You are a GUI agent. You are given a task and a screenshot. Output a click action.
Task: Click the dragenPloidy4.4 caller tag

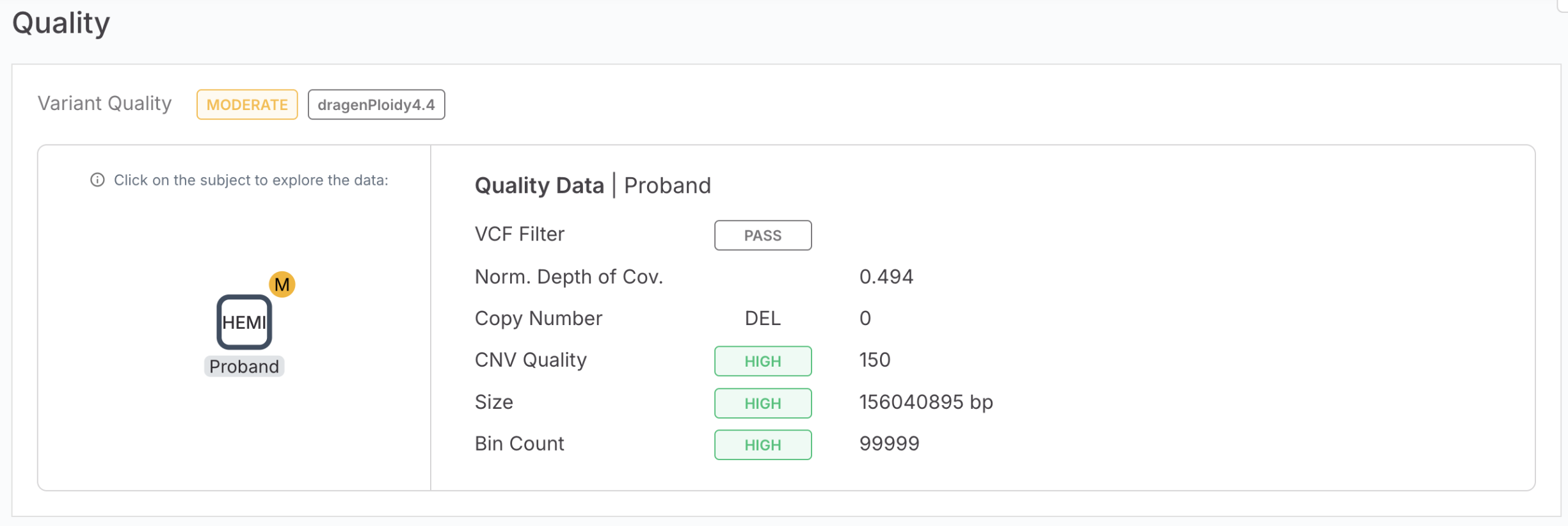[376, 104]
